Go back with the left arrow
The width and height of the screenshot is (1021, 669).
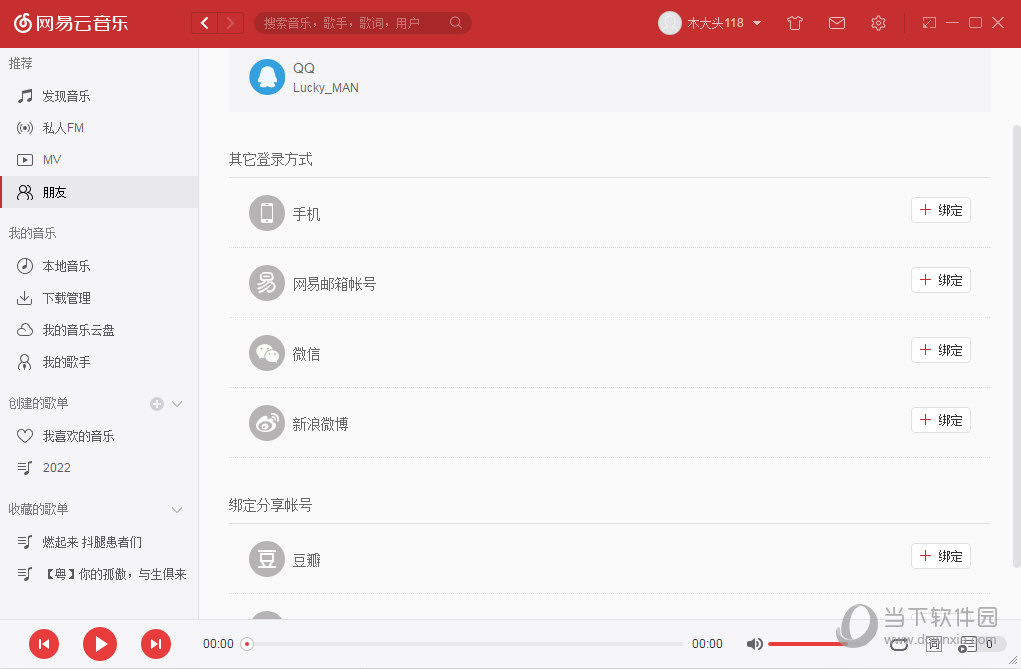point(204,23)
